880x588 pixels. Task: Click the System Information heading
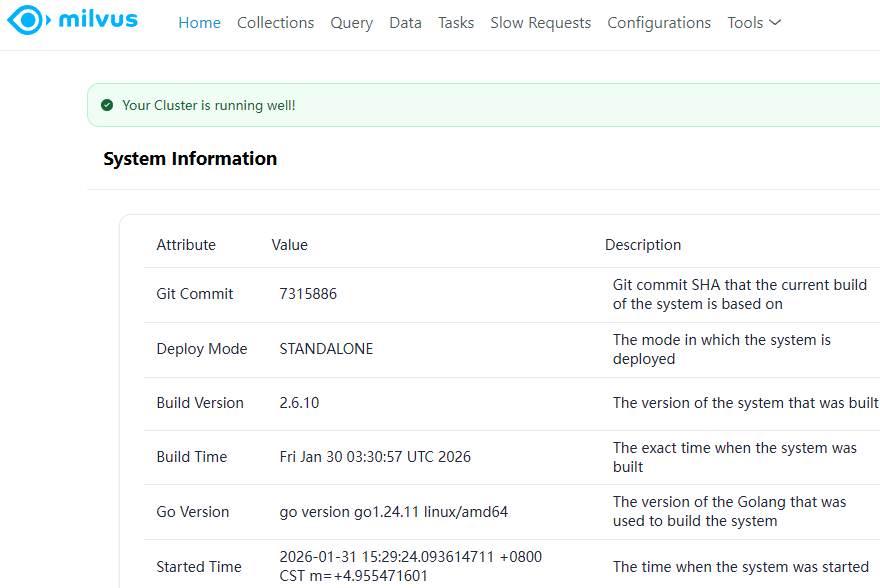pos(190,159)
